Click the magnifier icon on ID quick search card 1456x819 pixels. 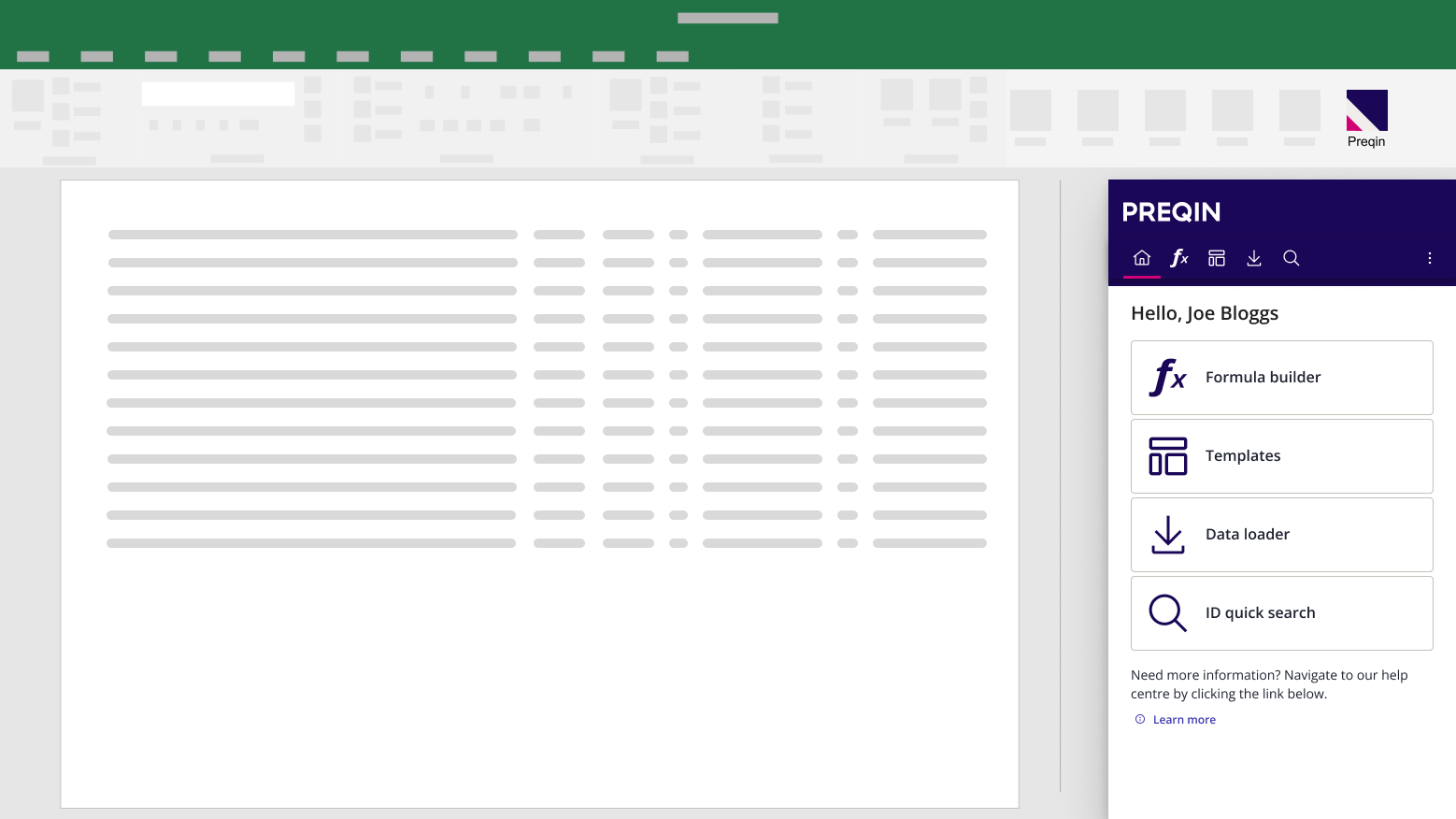(x=1166, y=612)
